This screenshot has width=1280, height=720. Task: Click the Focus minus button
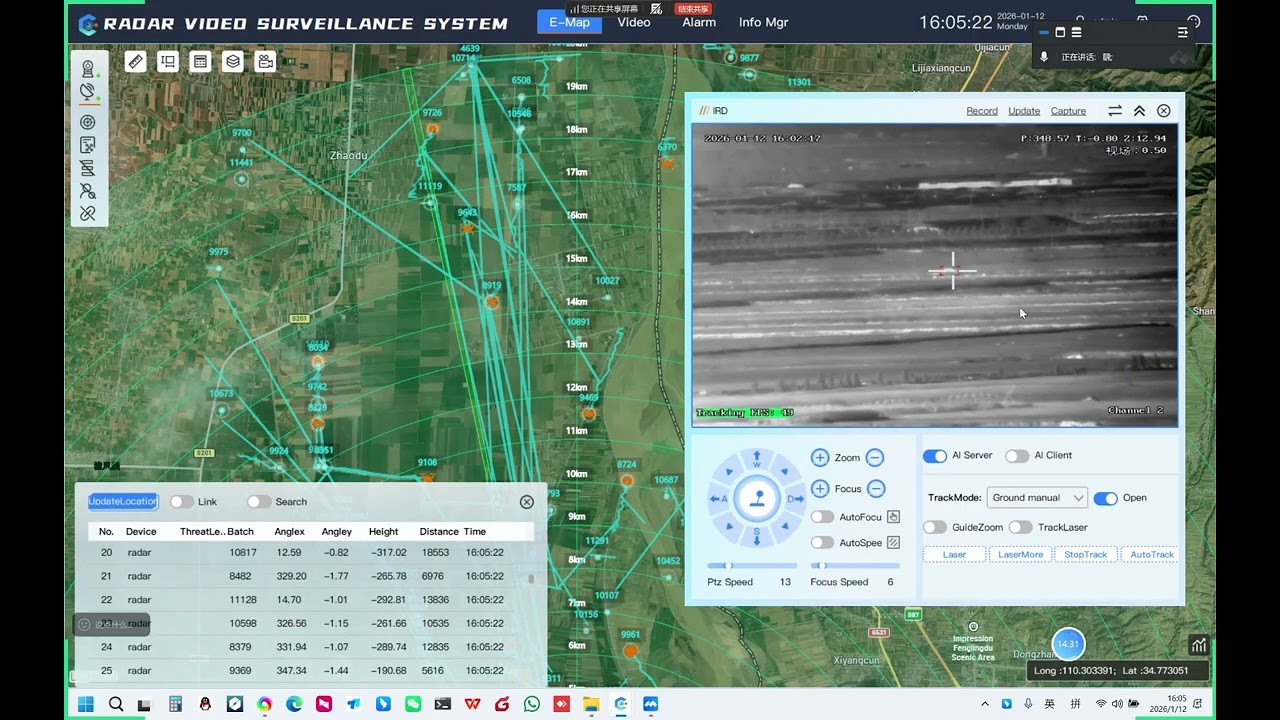point(876,489)
